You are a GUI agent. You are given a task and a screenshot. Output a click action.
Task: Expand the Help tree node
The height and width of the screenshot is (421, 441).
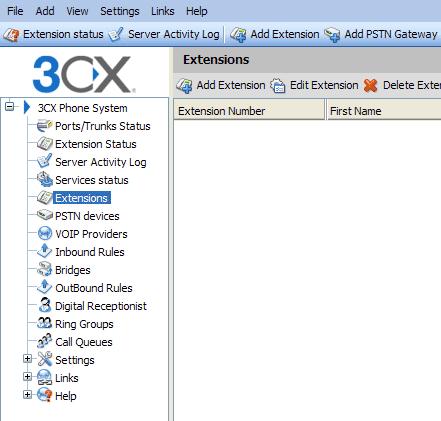pos(27,395)
